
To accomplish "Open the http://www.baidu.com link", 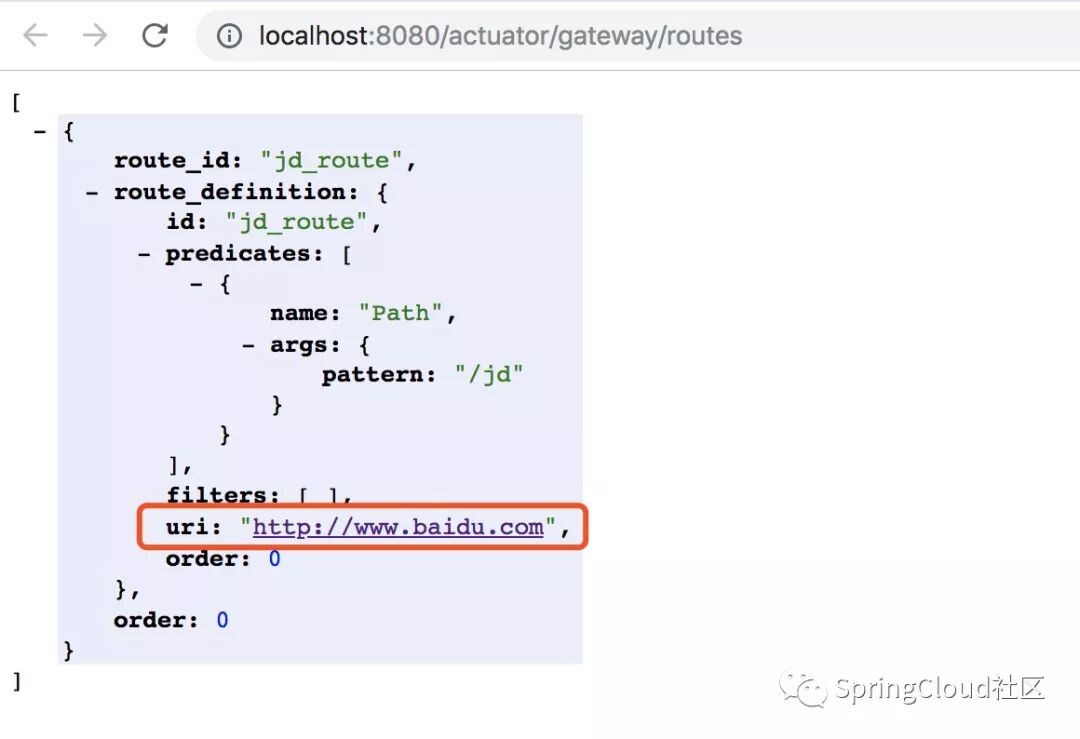I will pyautogui.click(x=398, y=528).
